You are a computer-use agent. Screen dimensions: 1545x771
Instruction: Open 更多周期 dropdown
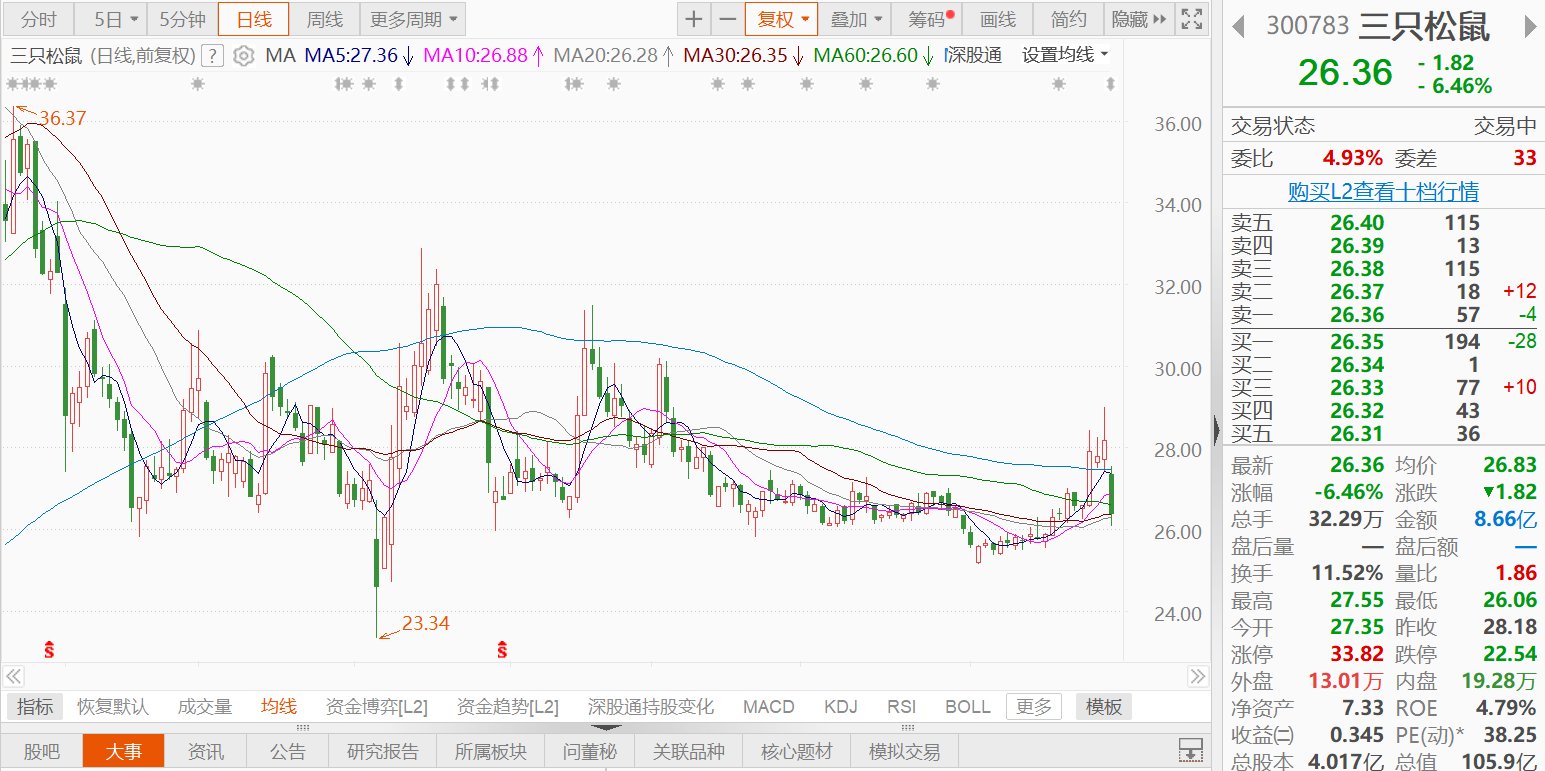pos(412,19)
